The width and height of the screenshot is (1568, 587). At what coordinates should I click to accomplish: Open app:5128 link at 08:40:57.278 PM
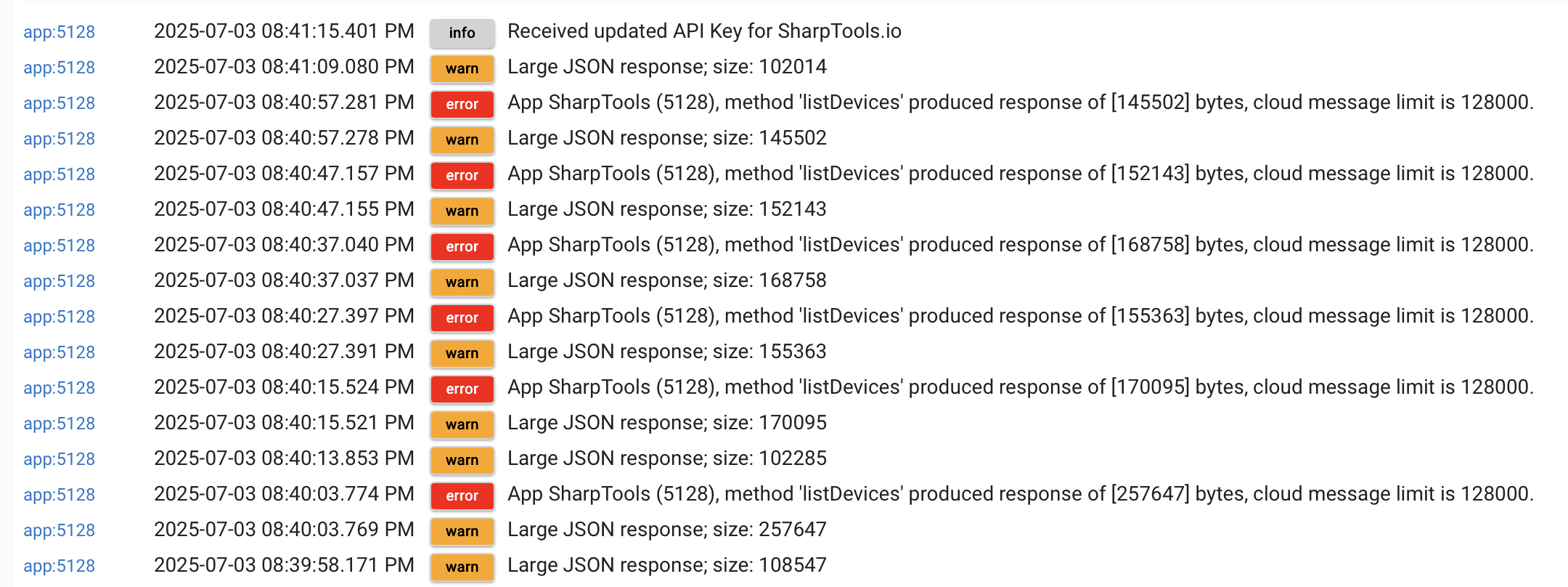[x=60, y=139]
